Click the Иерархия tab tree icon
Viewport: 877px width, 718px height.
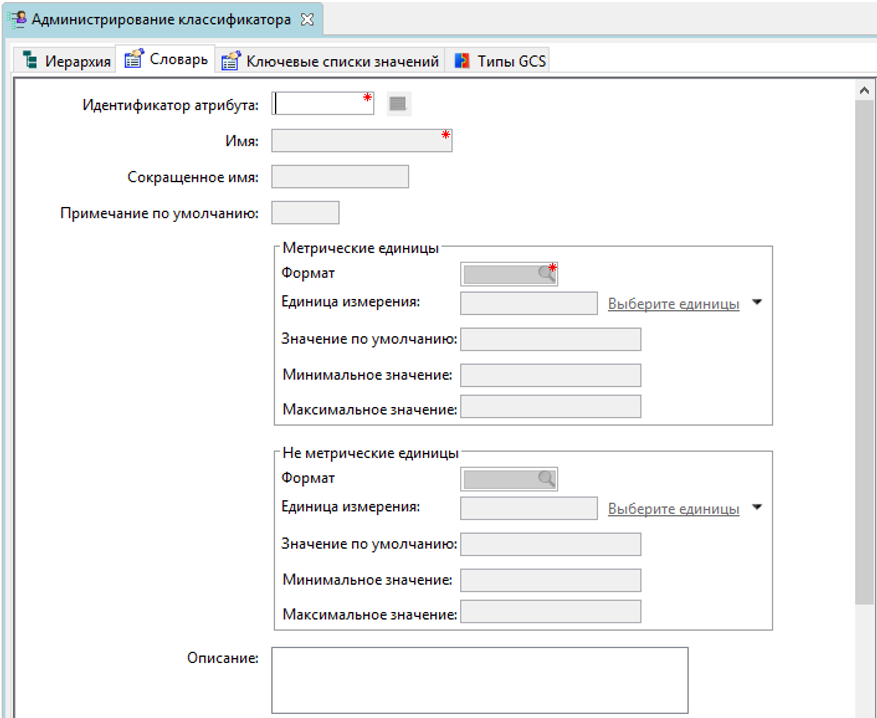click(30, 60)
